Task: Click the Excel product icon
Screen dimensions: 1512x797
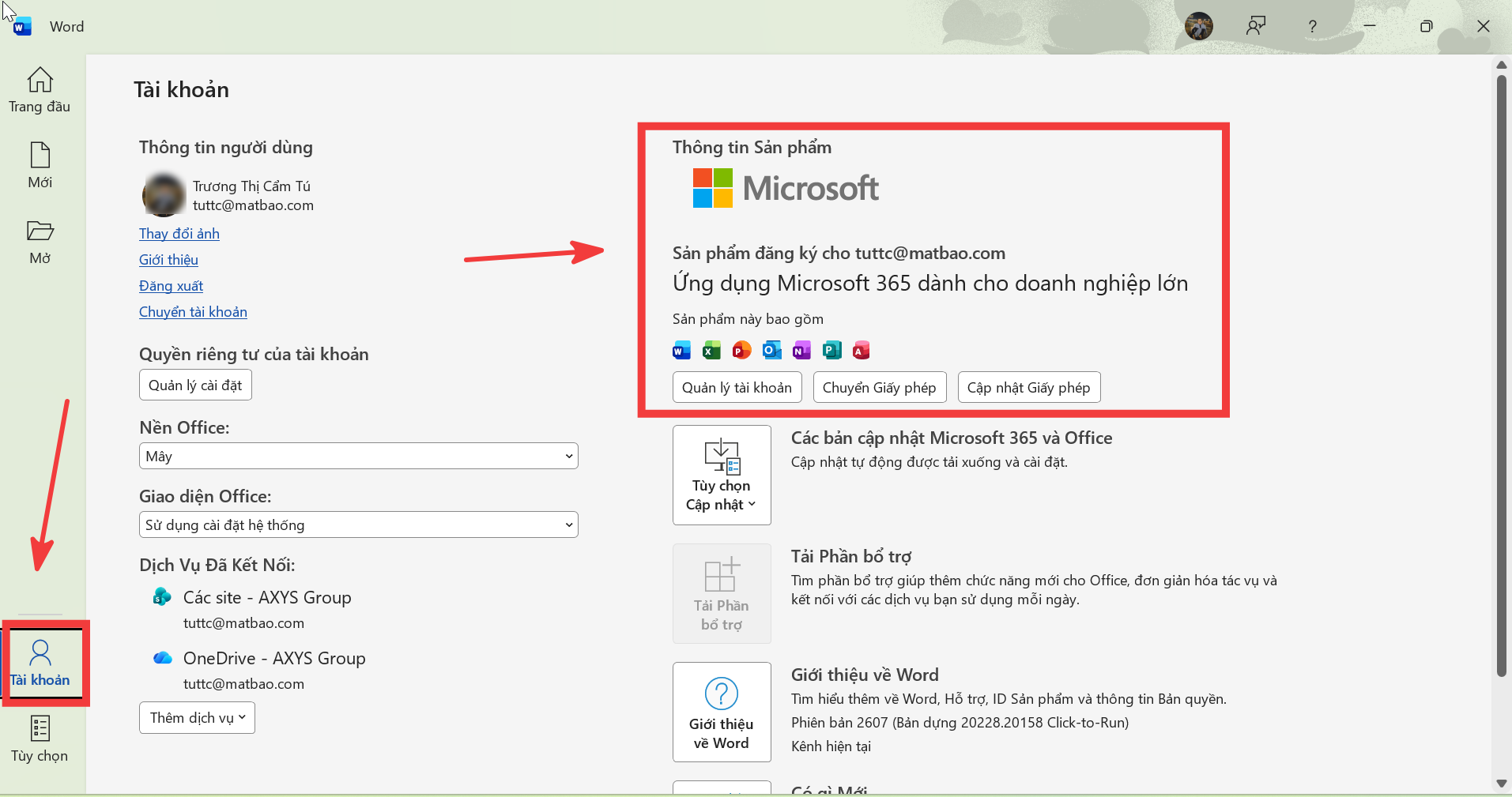Action: click(711, 350)
